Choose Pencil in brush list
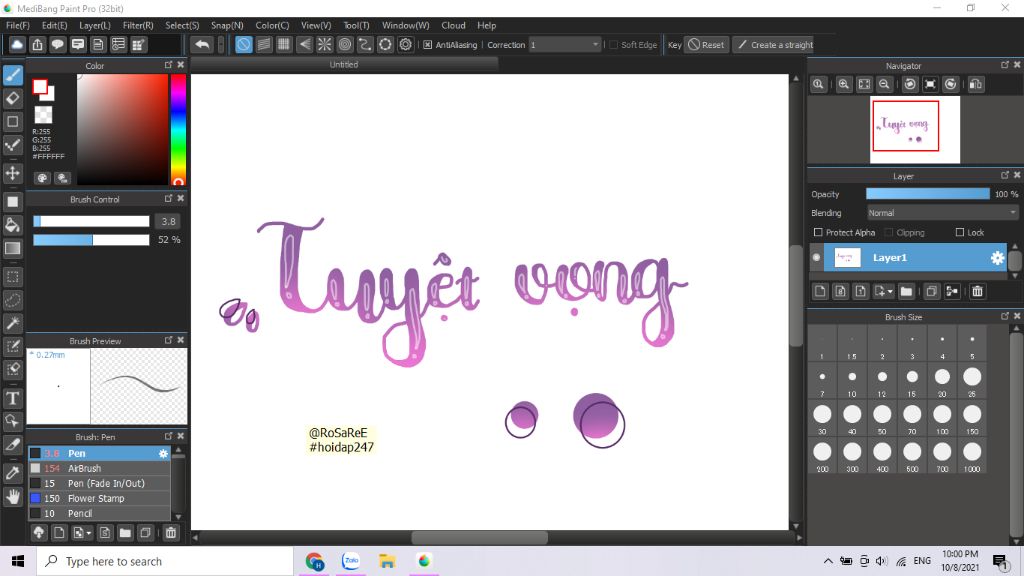The height and width of the screenshot is (576, 1024). [x=99, y=513]
